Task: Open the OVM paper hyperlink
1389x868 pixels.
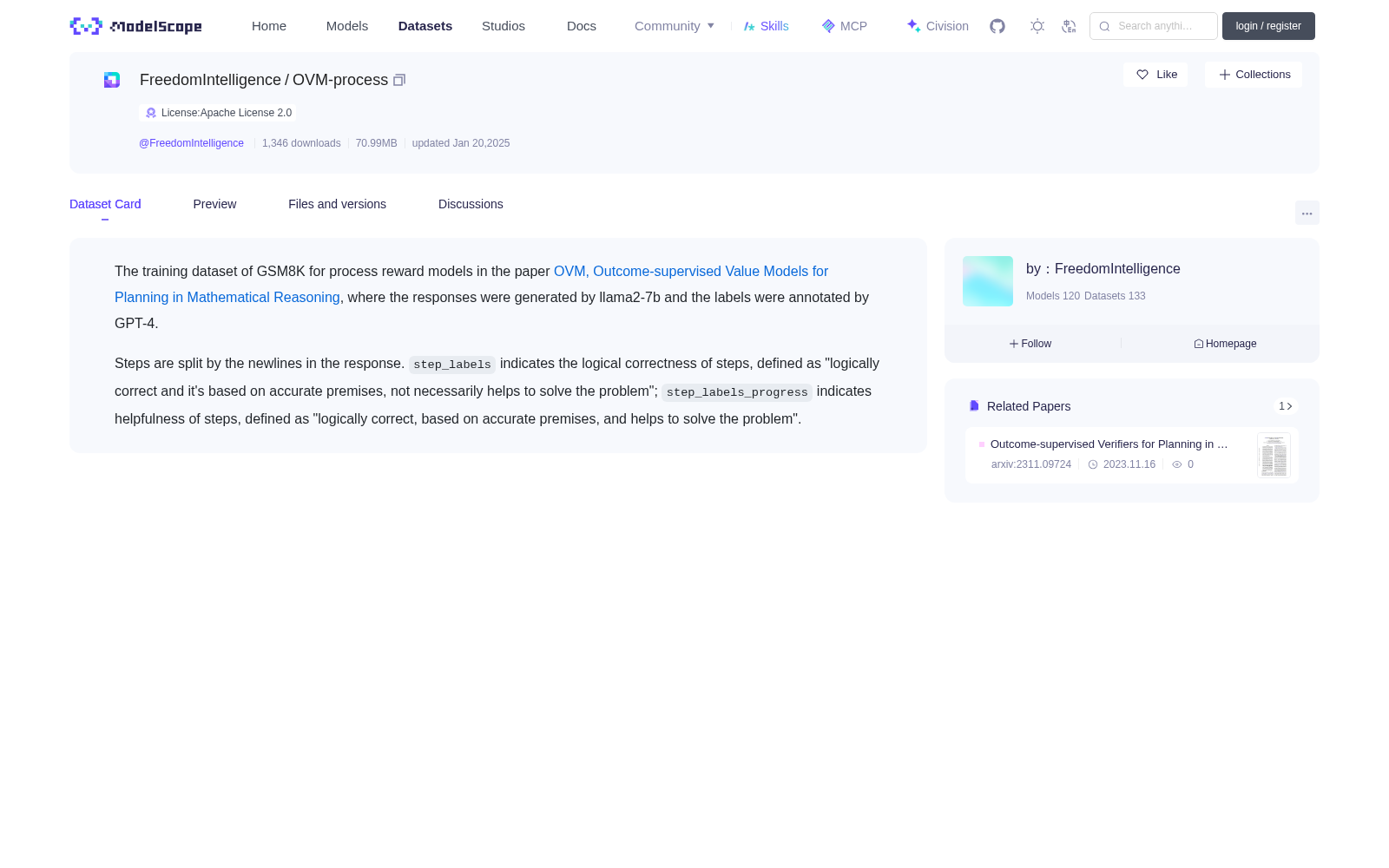Action: [471, 284]
